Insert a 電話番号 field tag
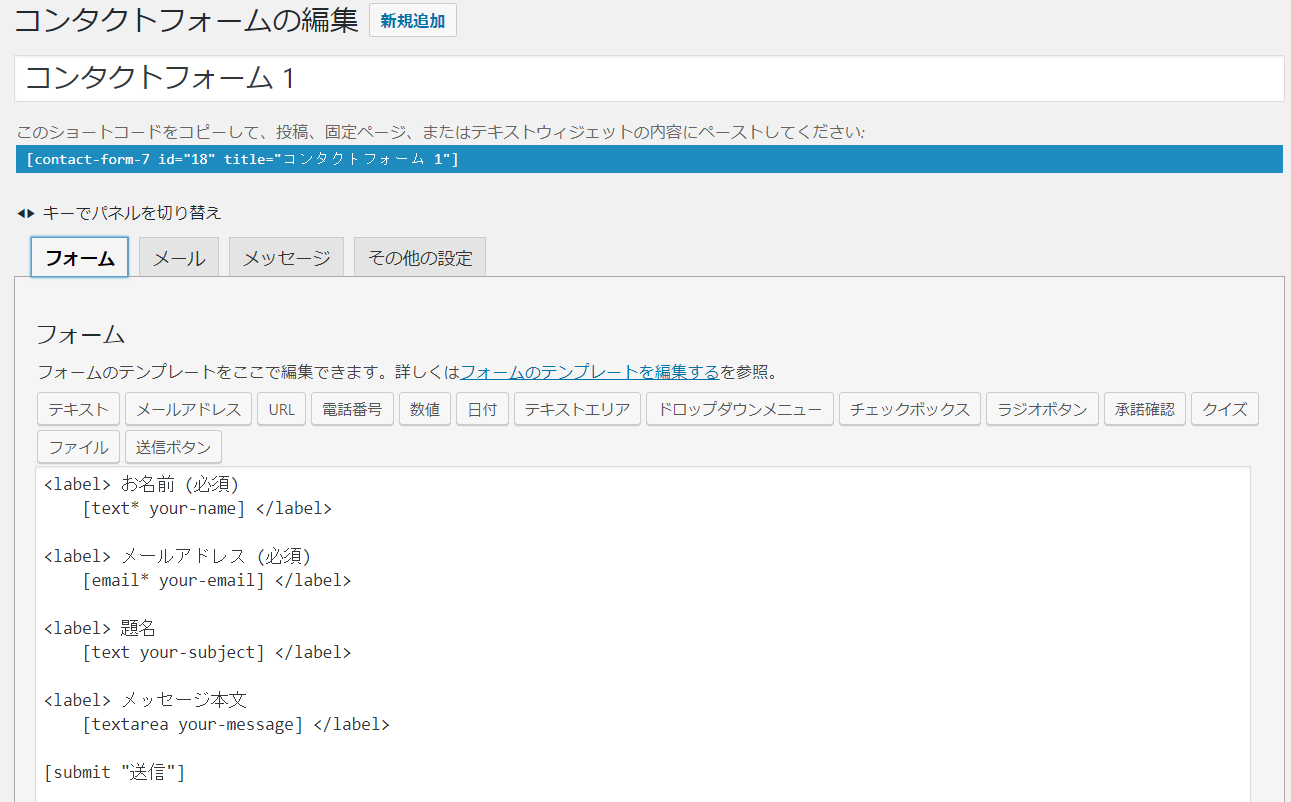This screenshot has height=802, width=1291. pyautogui.click(x=353, y=409)
